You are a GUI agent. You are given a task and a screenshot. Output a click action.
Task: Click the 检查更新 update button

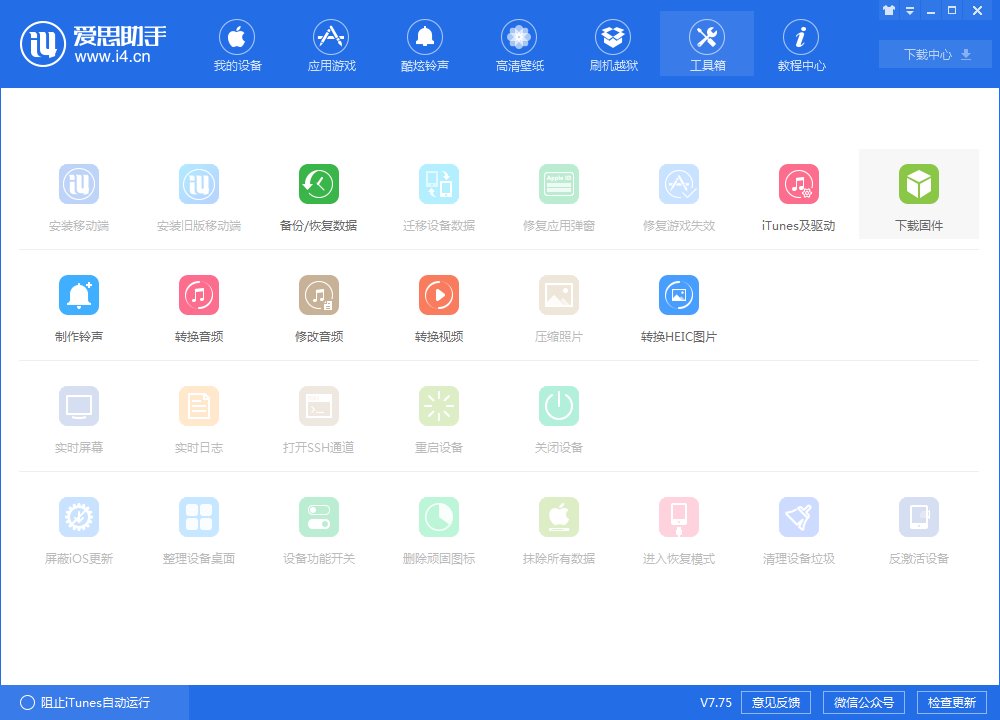[x=951, y=702]
